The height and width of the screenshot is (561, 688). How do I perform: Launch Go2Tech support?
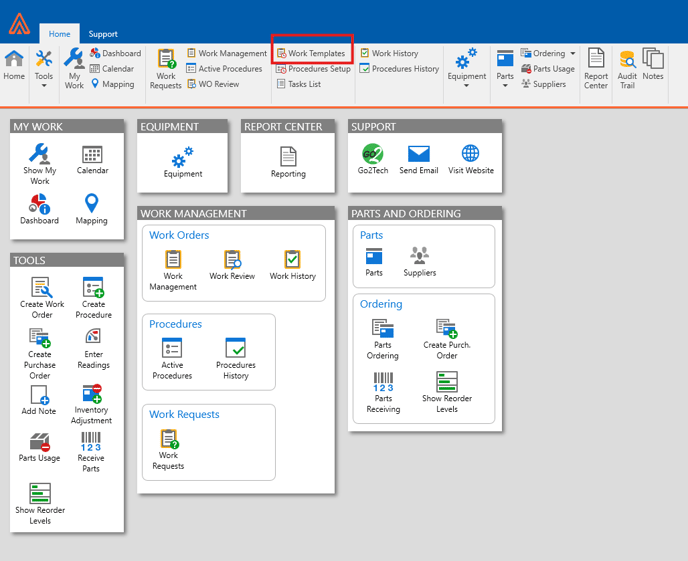373,159
